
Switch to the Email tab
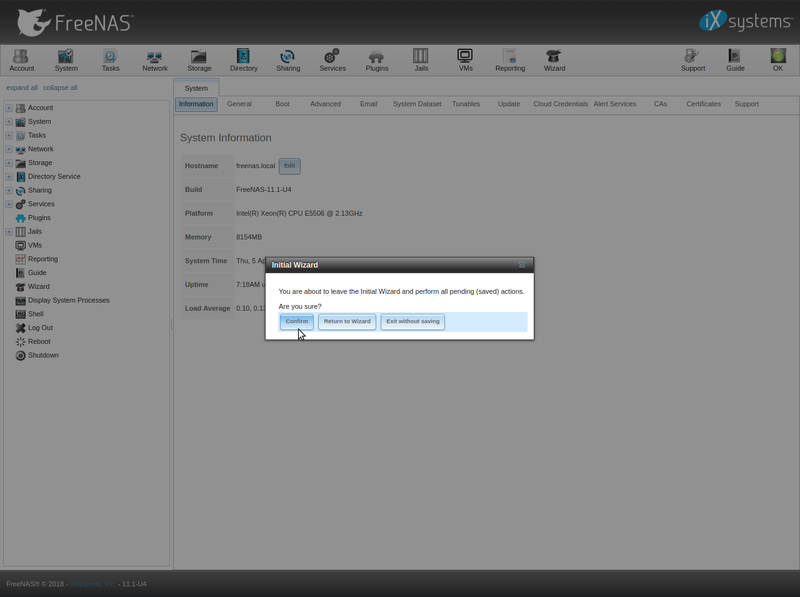point(368,104)
